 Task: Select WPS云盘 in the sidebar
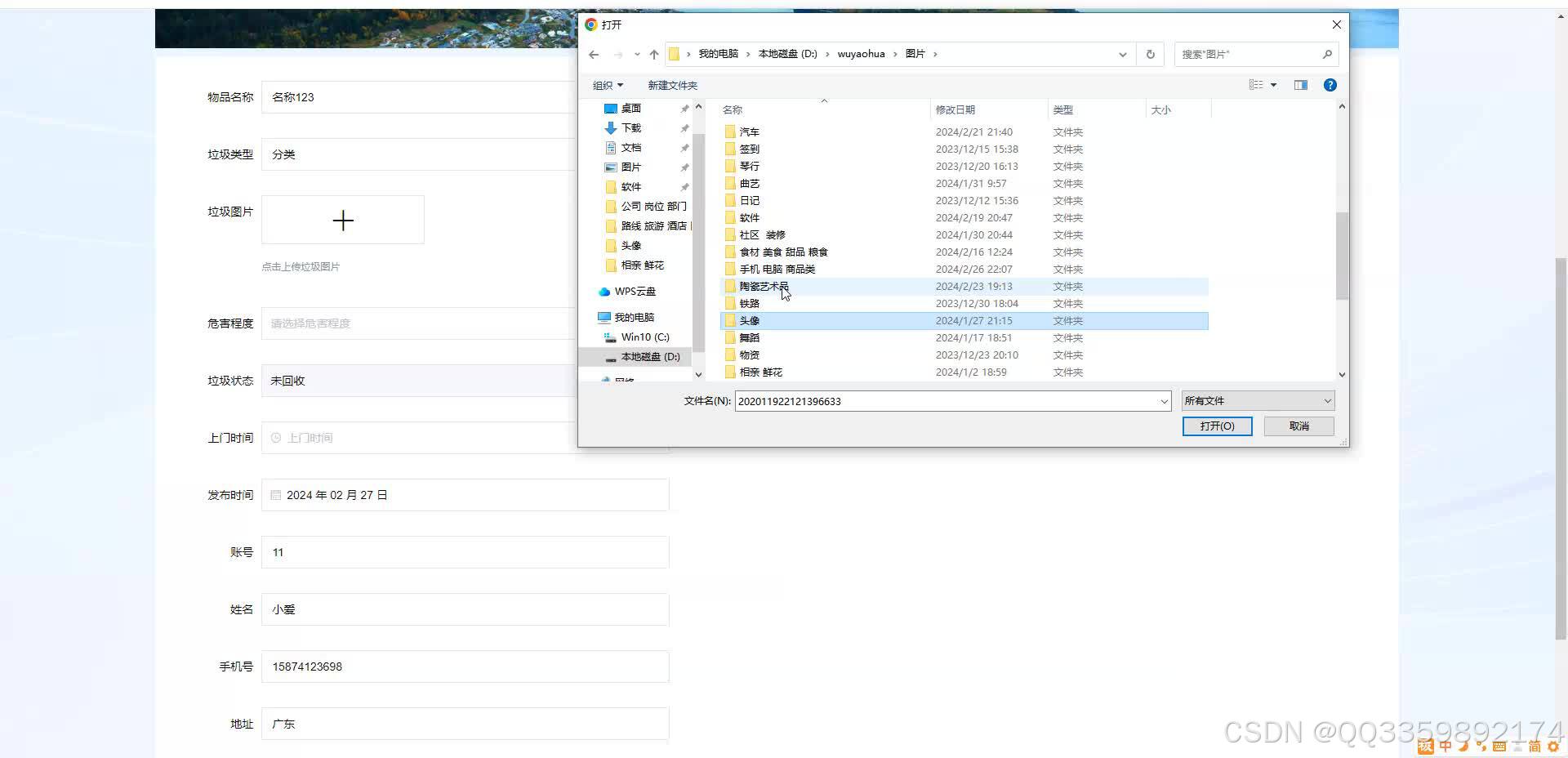[x=635, y=292]
